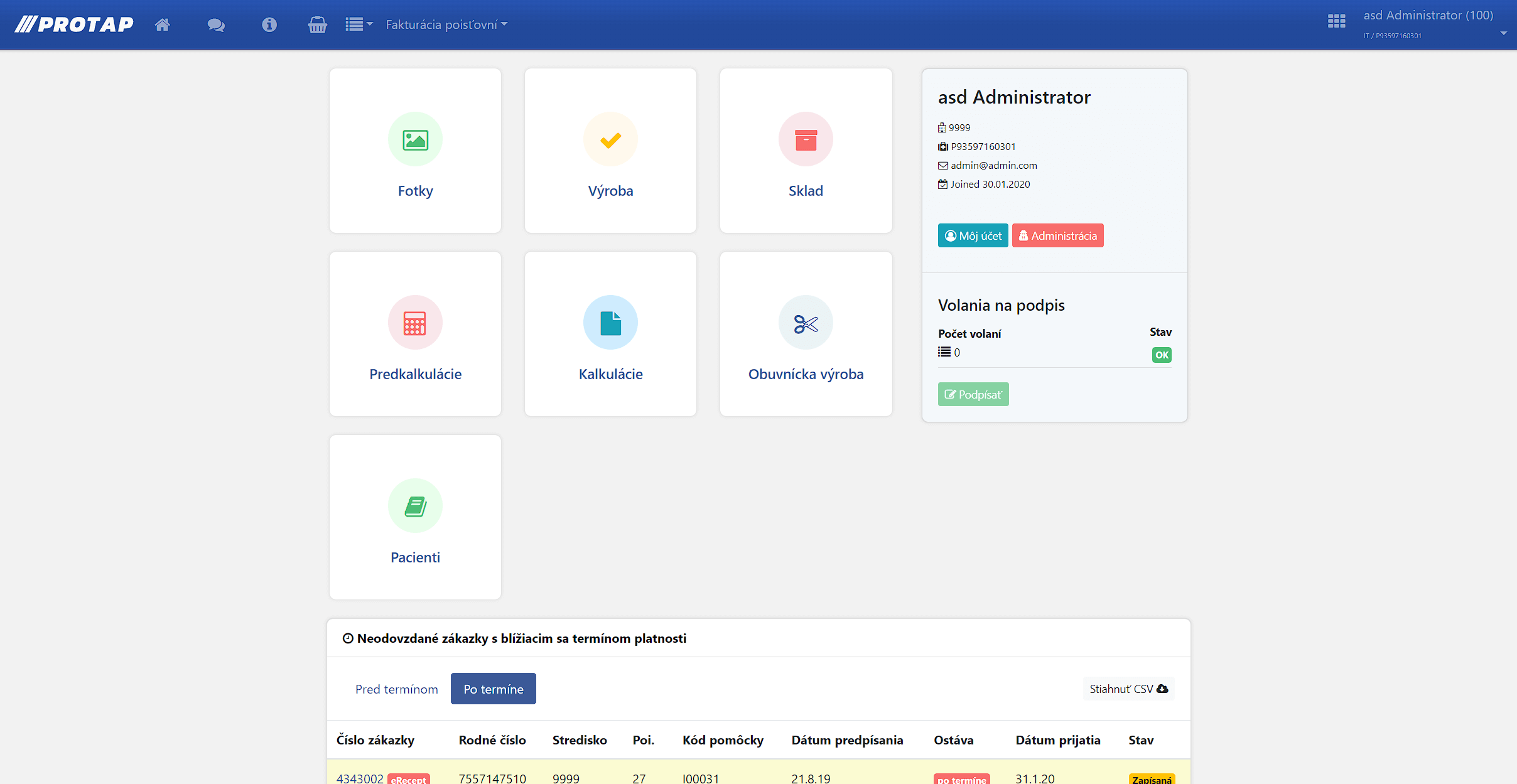Open the Pacienti book icon

coord(415,506)
